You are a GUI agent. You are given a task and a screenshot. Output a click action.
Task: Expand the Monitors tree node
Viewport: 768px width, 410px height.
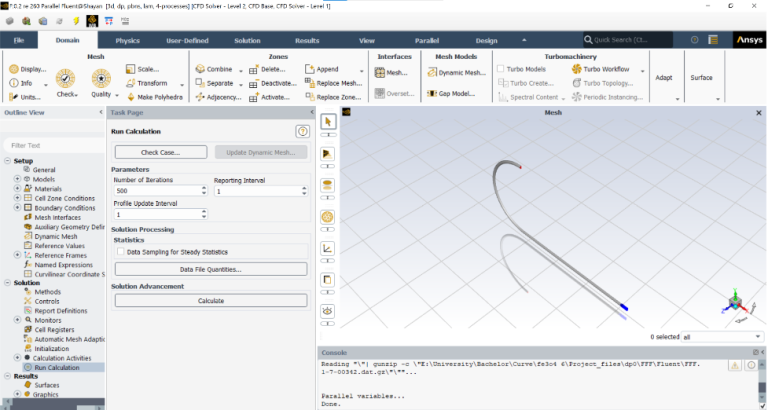coord(18,320)
